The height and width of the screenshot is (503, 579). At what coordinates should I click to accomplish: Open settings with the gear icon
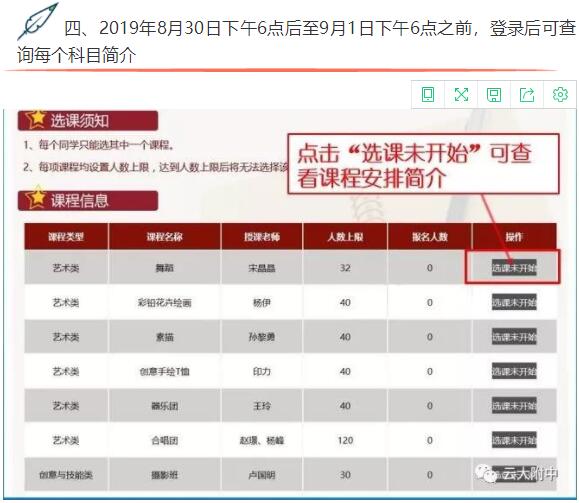coord(560,95)
